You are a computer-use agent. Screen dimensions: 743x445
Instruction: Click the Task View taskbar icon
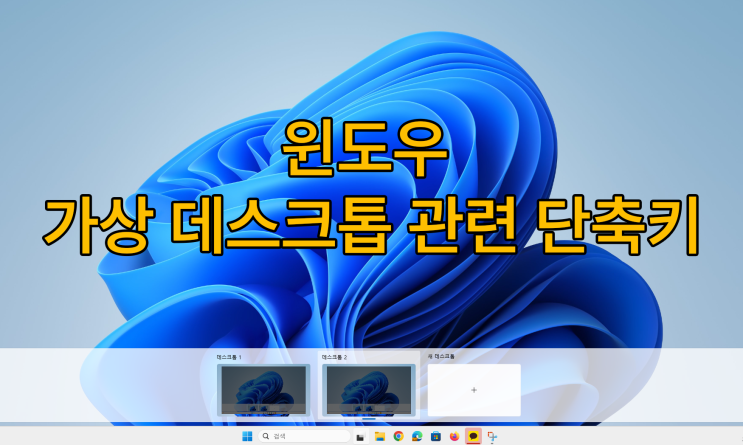(361, 436)
